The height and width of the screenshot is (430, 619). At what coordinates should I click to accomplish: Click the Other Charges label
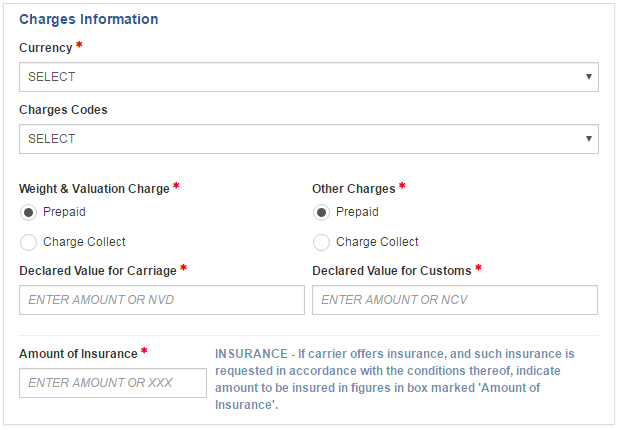354,189
